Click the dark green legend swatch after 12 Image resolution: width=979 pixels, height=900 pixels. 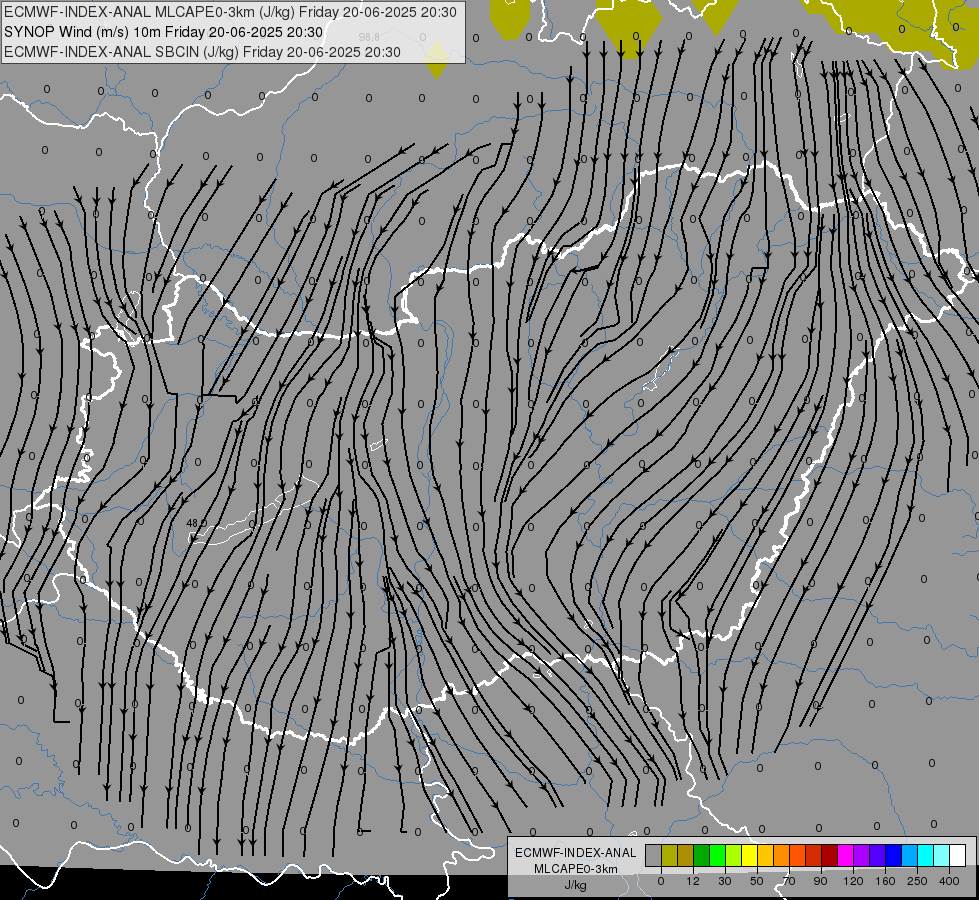pyautogui.click(x=701, y=855)
